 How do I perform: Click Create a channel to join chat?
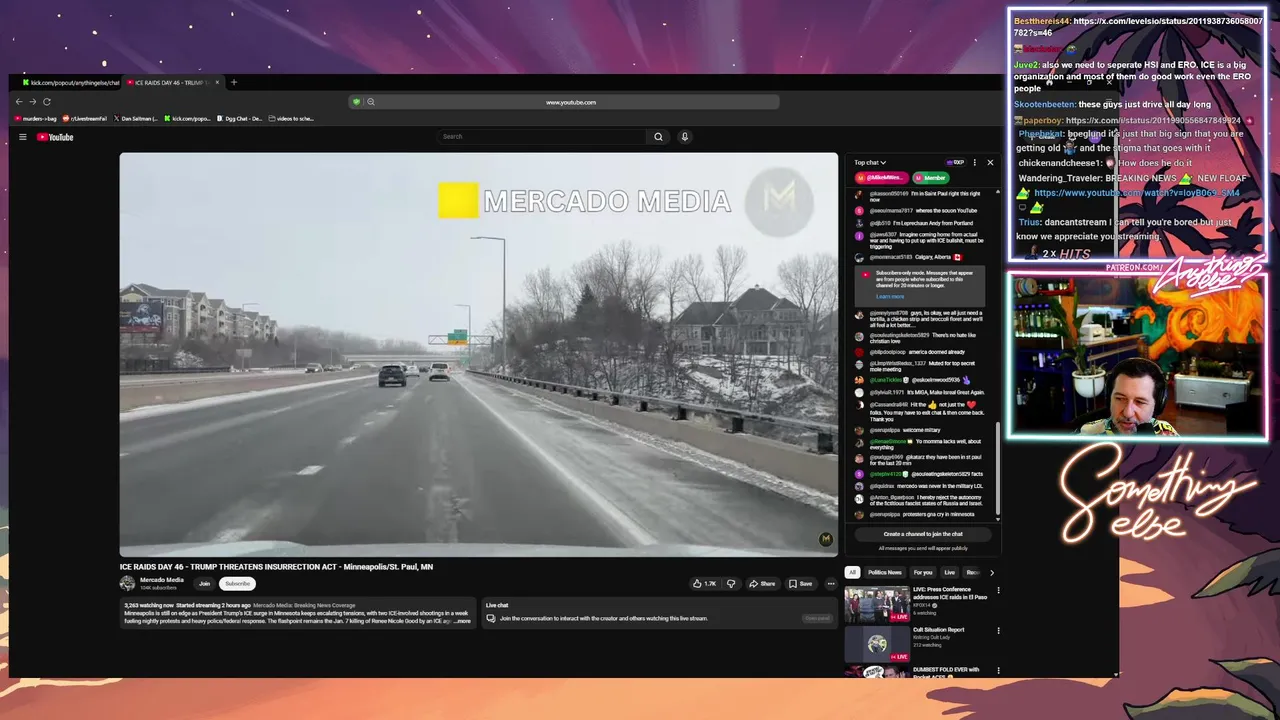tap(923, 534)
